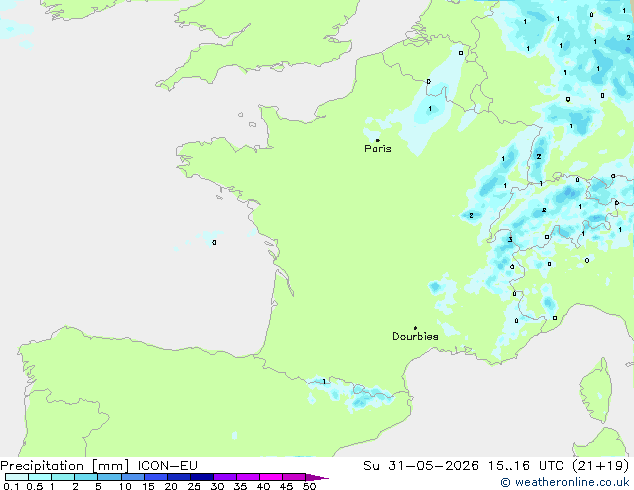Click the '10' legend scale label
Viewport: 634px width, 490px height.
click(125, 486)
